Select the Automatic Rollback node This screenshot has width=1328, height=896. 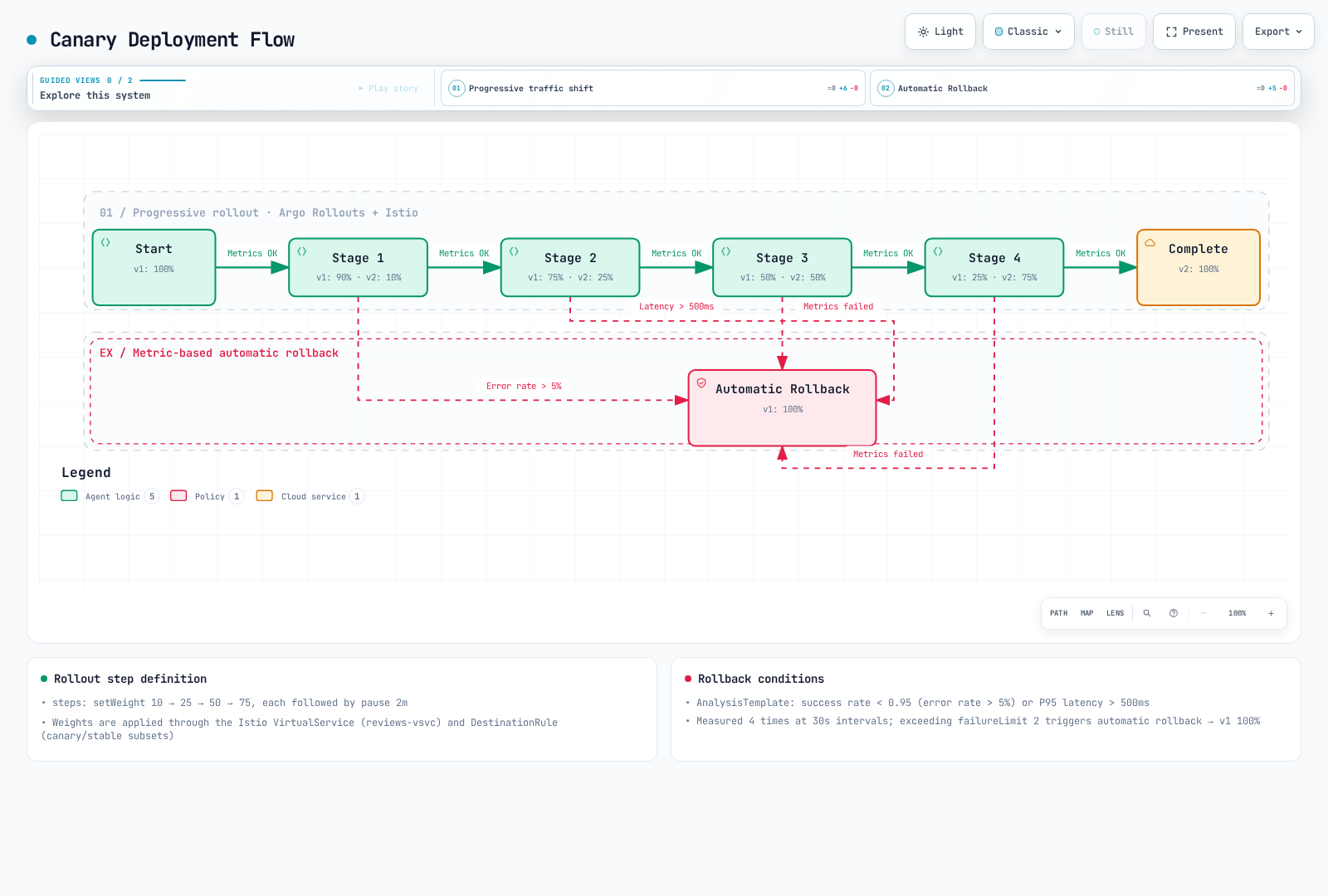pos(783,407)
